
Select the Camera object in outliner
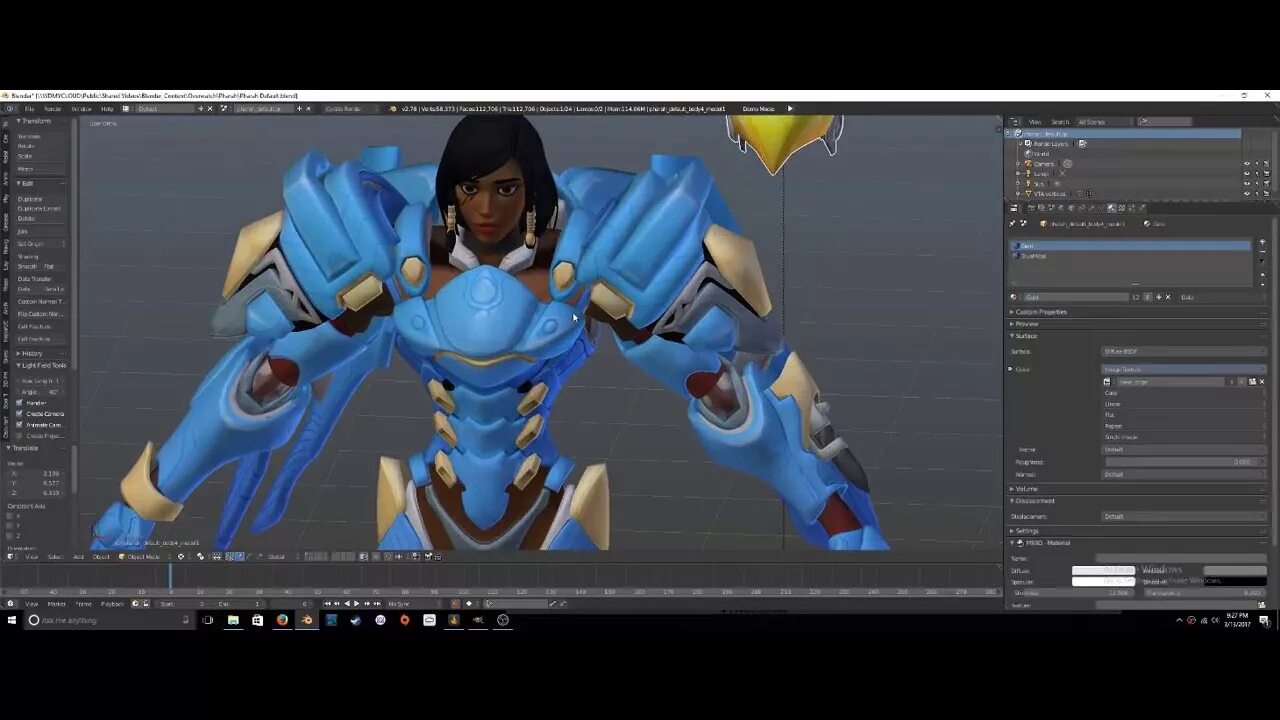(x=1043, y=164)
